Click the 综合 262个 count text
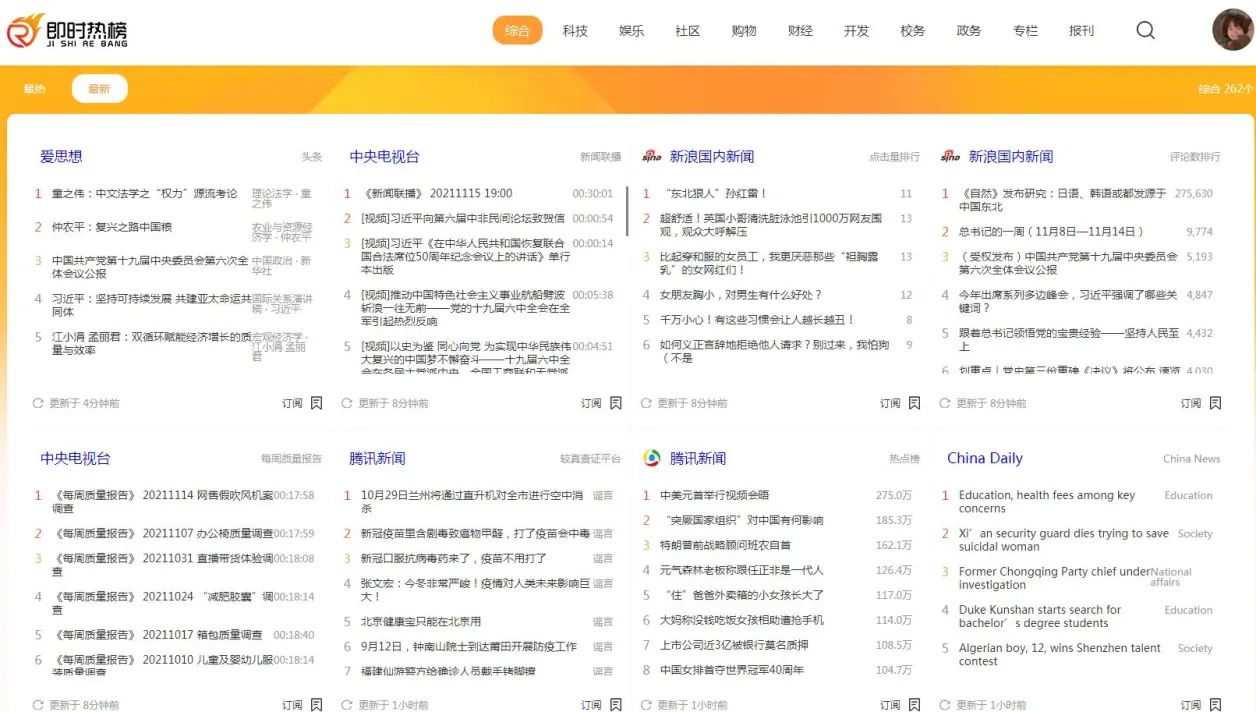 [x=1226, y=89]
